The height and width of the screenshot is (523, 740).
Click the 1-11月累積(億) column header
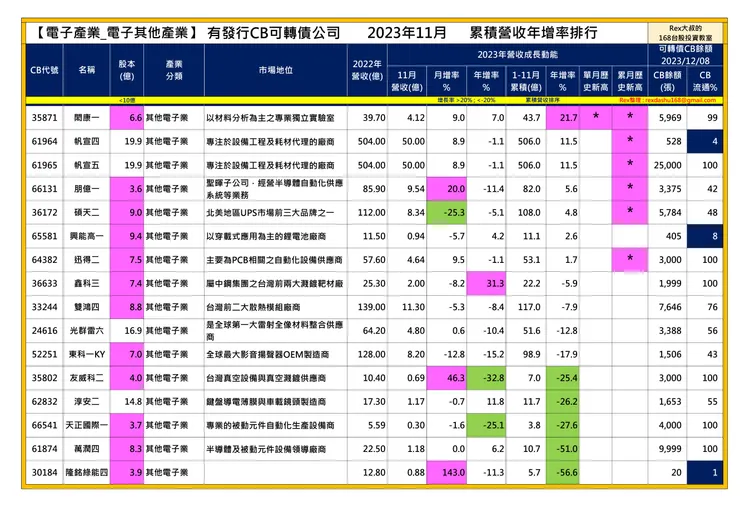pos(526,81)
